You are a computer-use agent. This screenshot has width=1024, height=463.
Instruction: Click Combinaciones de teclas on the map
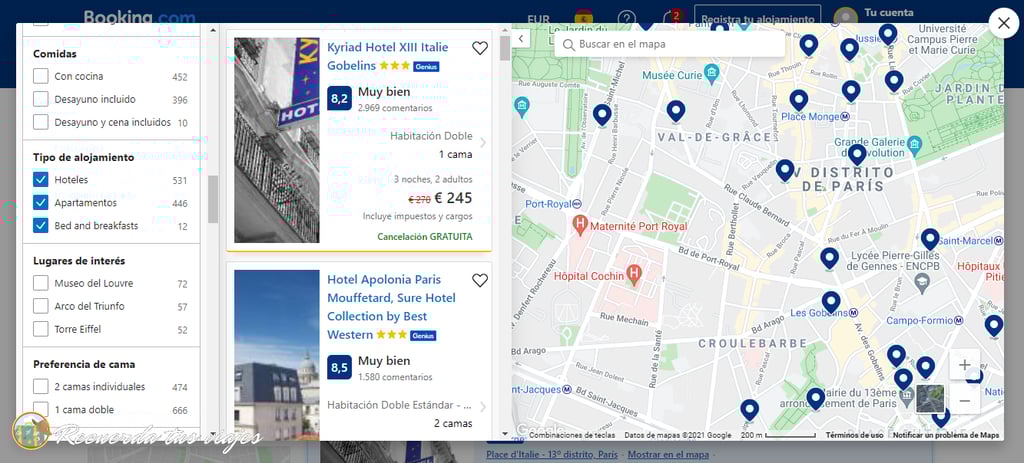pyautogui.click(x=572, y=435)
